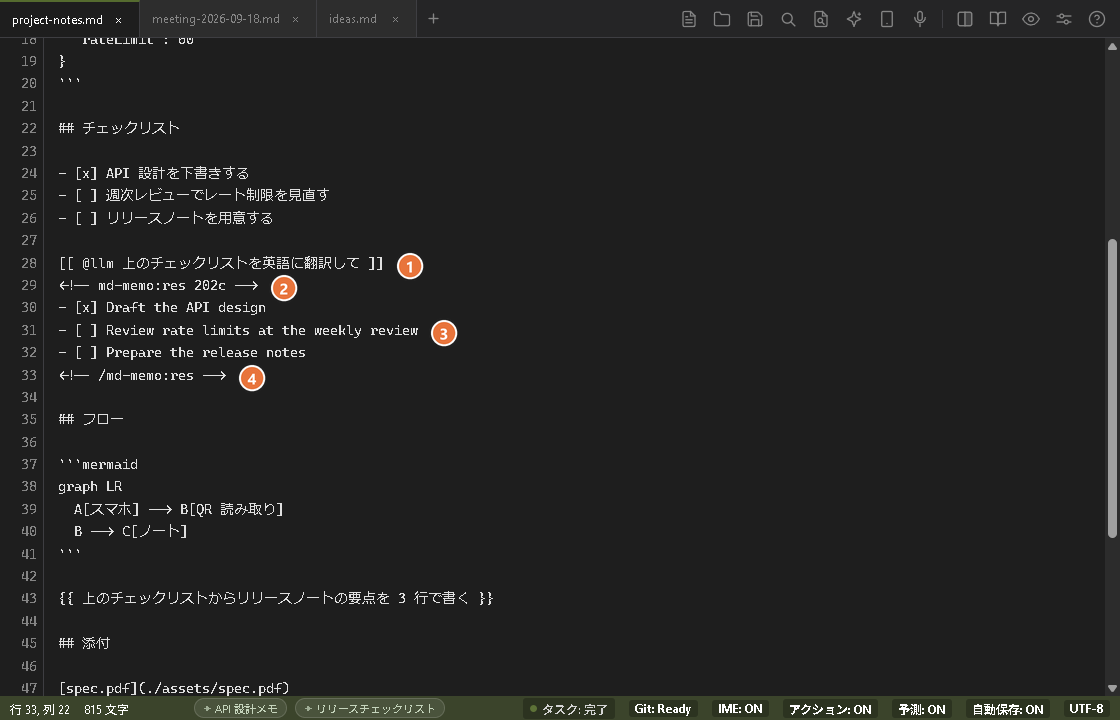Image resolution: width=1120 pixels, height=720 pixels.
Task: Click the リリースチェックリスト chip
Action: click(x=370, y=709)
